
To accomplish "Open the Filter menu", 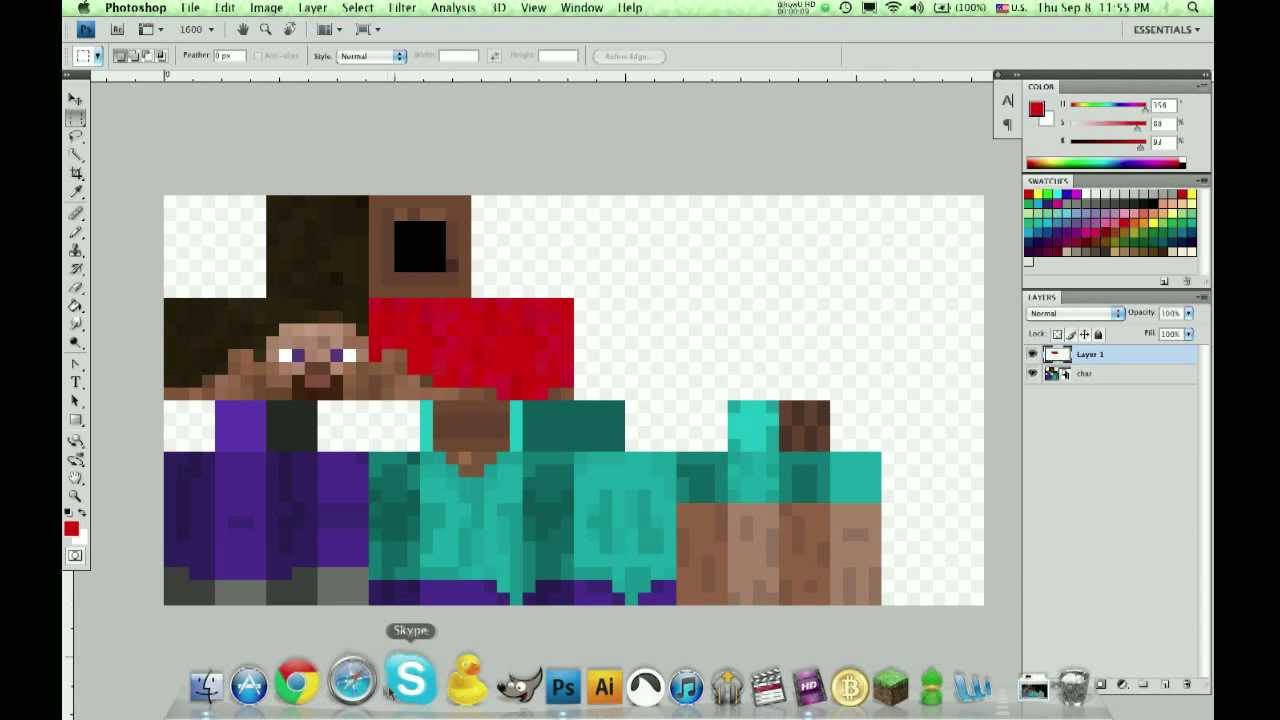I will pyautogui.click(x=402, y=8).
